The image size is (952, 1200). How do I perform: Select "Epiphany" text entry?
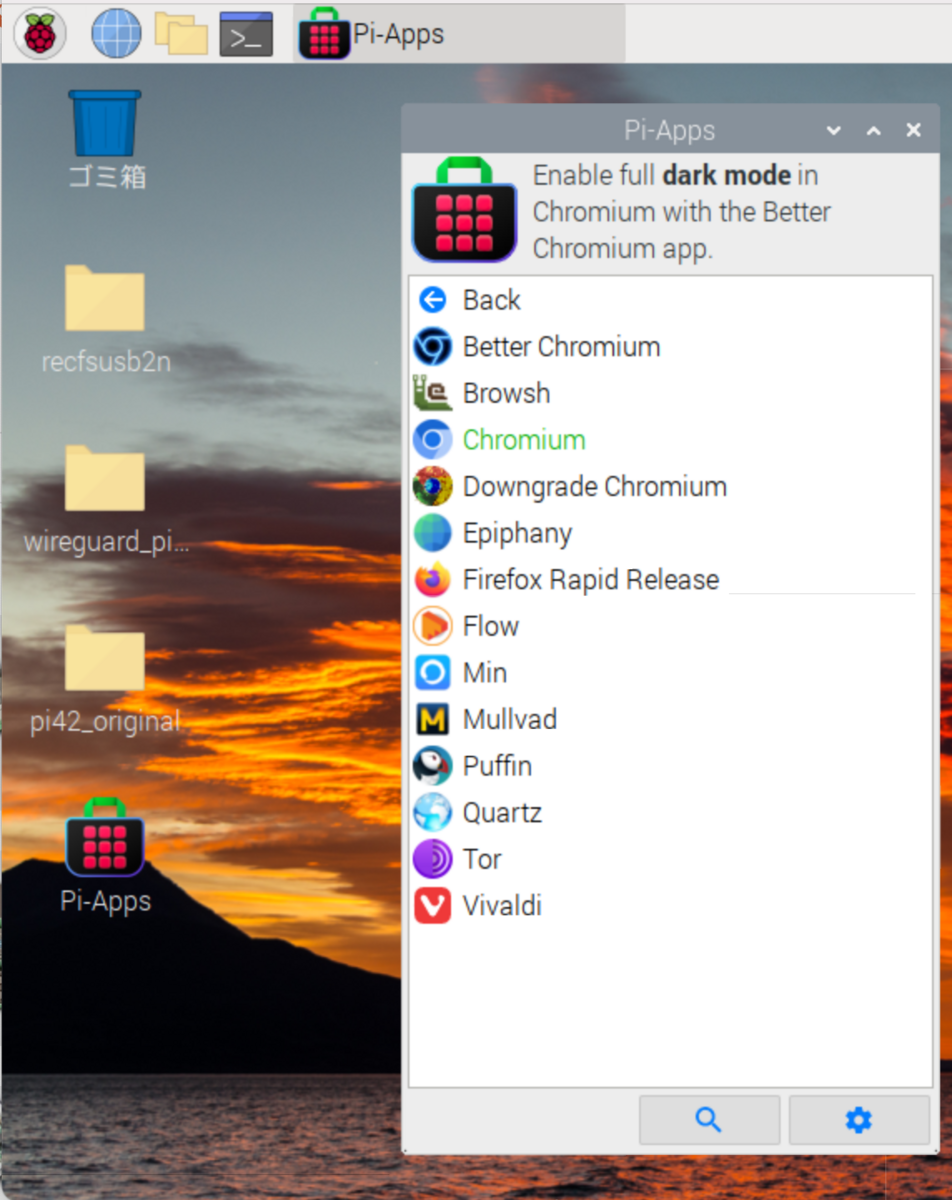[517, 534]
